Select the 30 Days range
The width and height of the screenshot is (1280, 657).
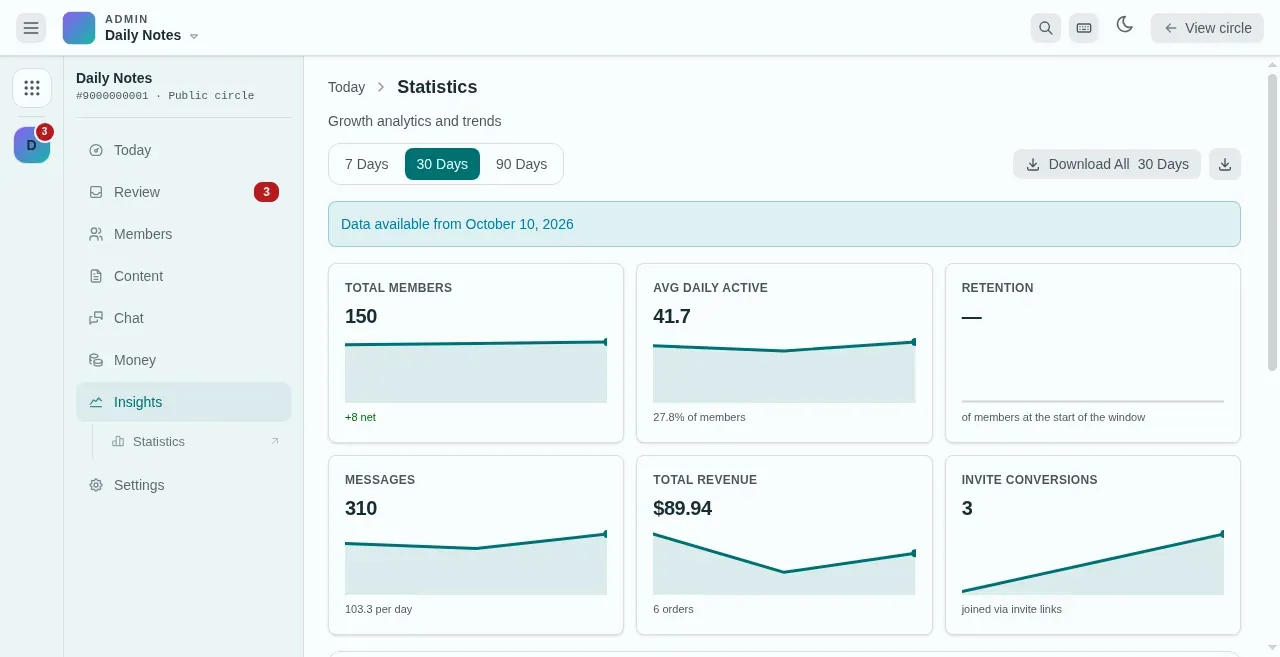(x=442, y=164)
